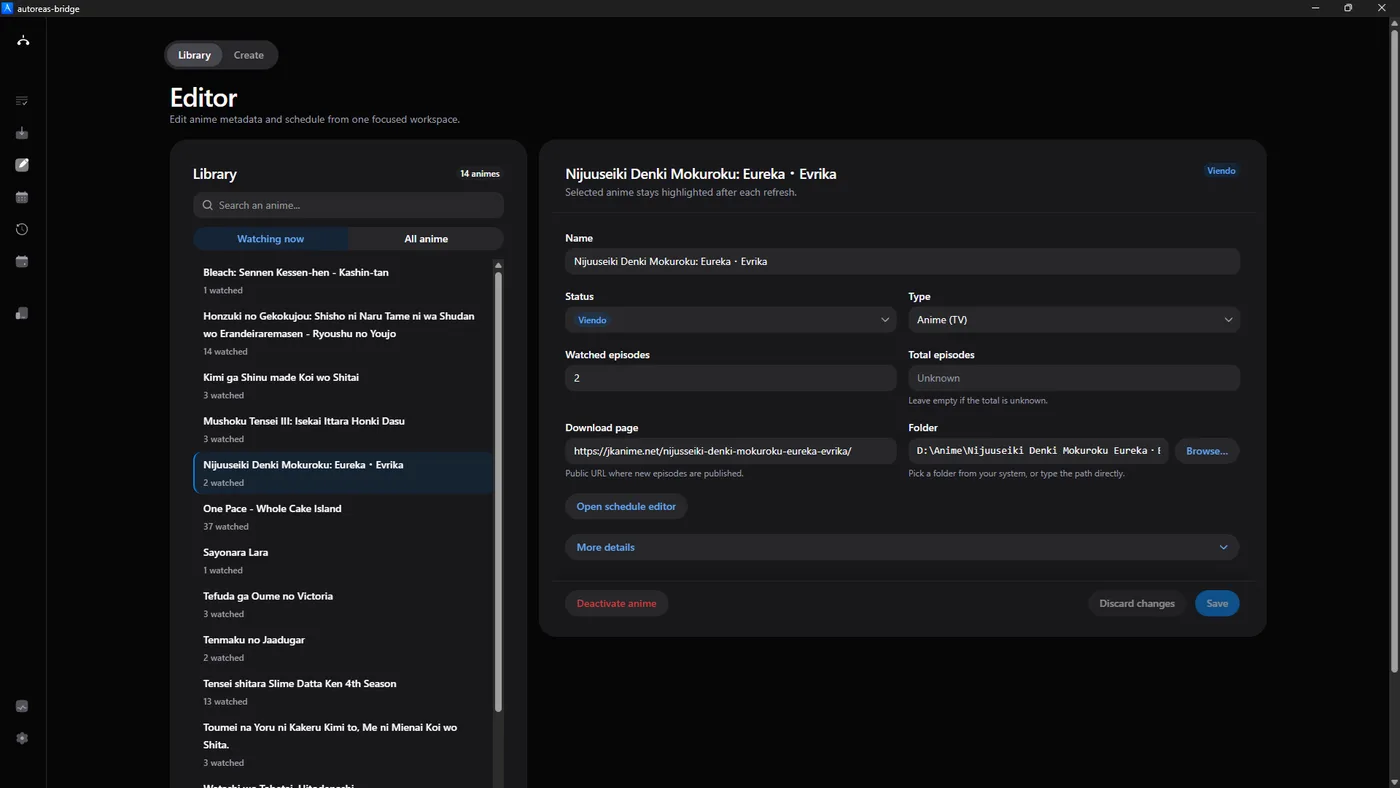Select Tensei shitara Slime Datta Ken 4th Season

[343, 692]
